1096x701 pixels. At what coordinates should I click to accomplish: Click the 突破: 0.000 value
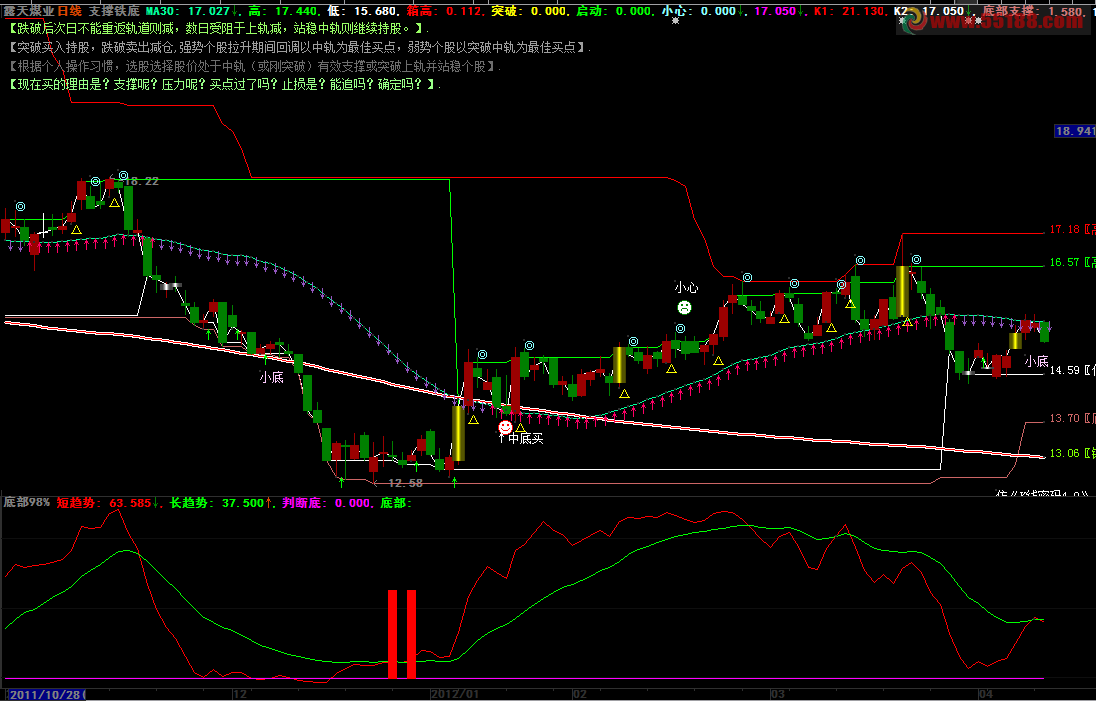[529, 11]
